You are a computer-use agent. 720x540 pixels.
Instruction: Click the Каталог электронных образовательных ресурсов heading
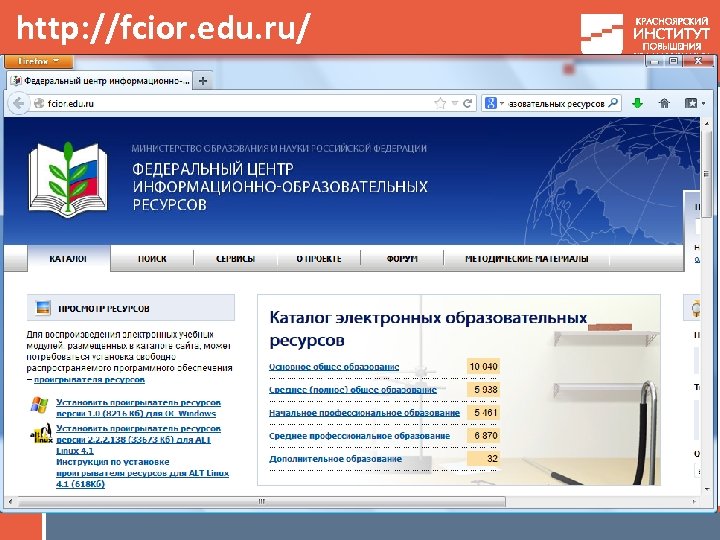tap(428, 329)
